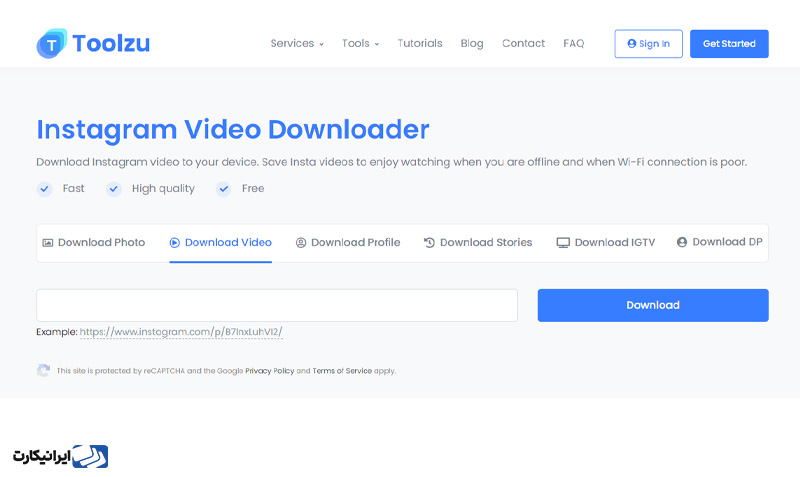800x477 pixels.
Task: Click the Toolzu brand name text
Action: (x=111, y=43)
